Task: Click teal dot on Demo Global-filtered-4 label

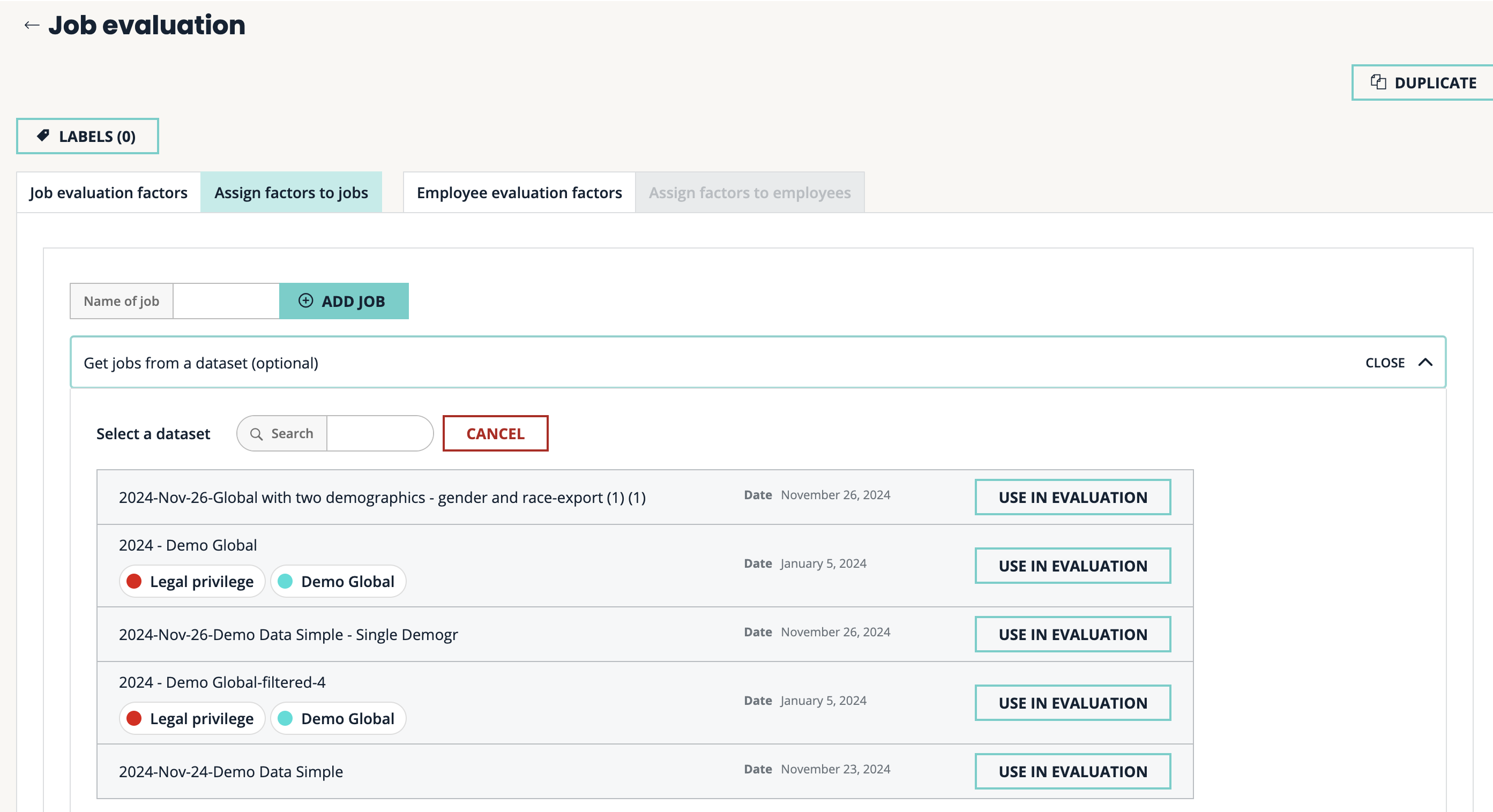Action: (285, 718)
